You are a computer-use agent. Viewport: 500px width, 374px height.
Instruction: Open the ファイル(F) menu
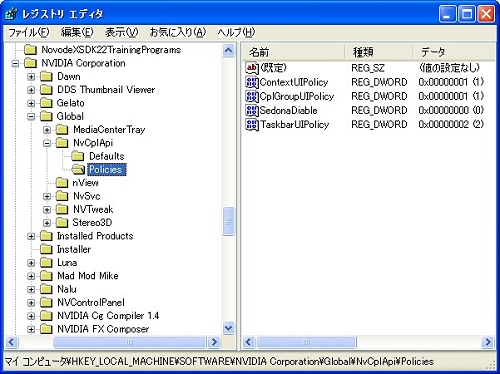pyautogui.click(x=29, y=32)
